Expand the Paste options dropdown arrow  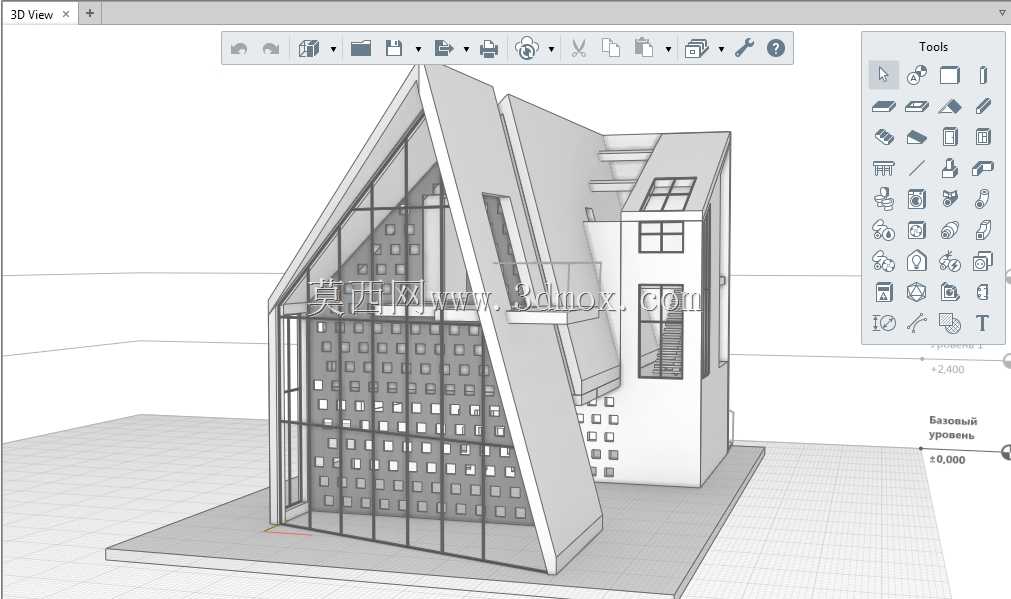tap(668, 49)
